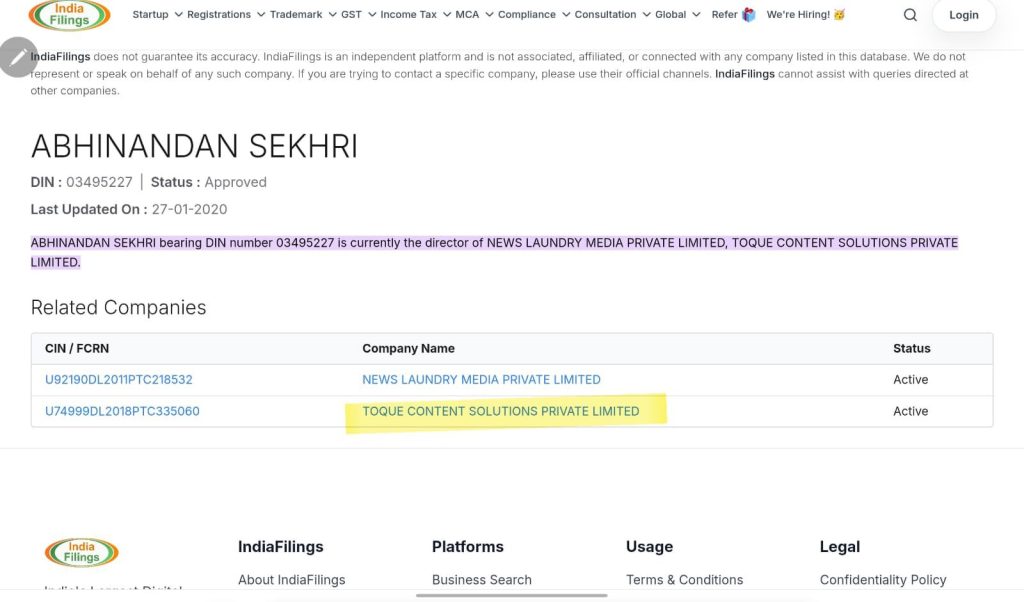Click the DIN value 03495227

(99, 182)
